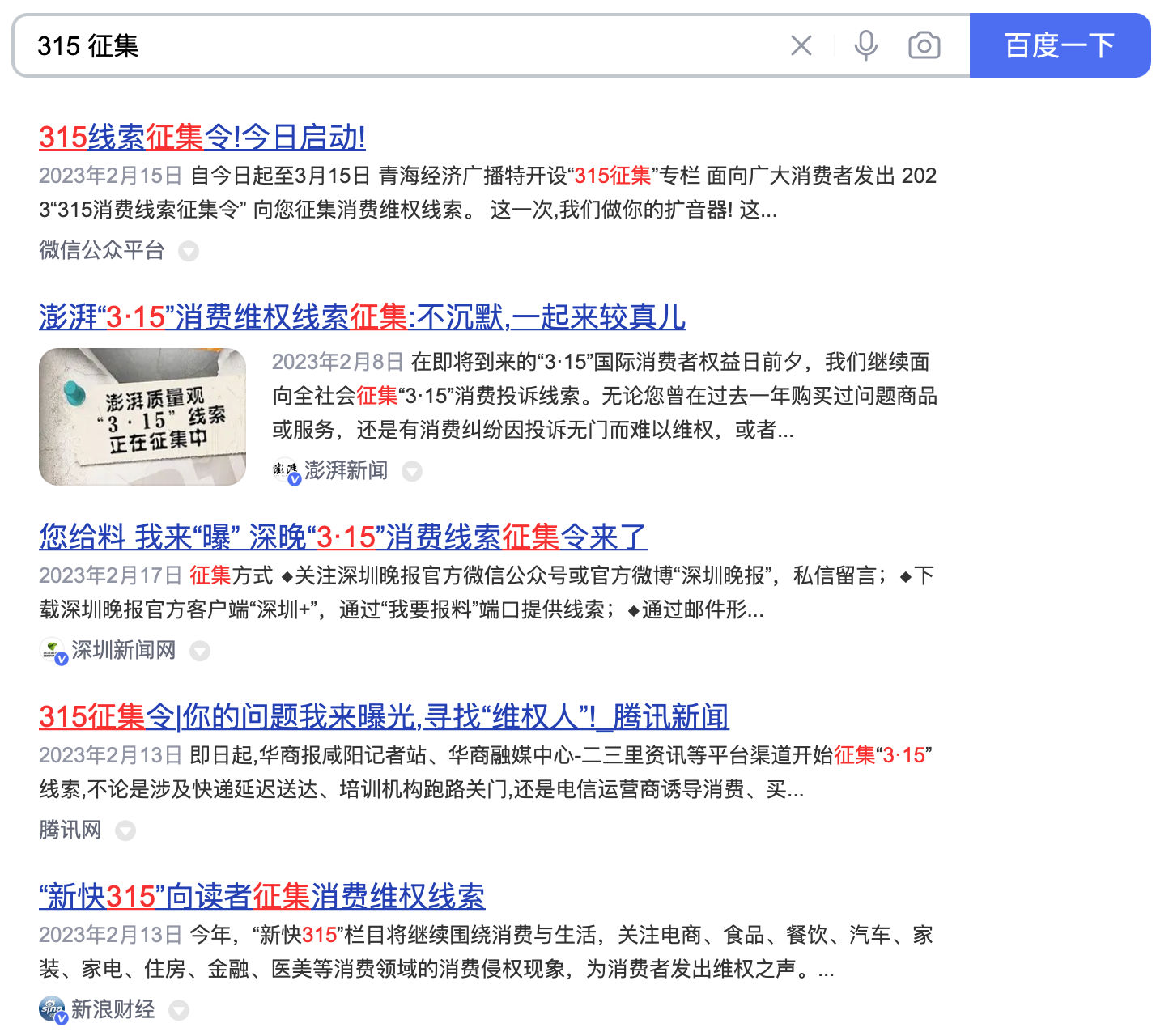Click the date 2023年2月8日 in 澎湃 result
Image resolution: width=1156 pixels, height=1036 pixels.
(x=338, y=362)
